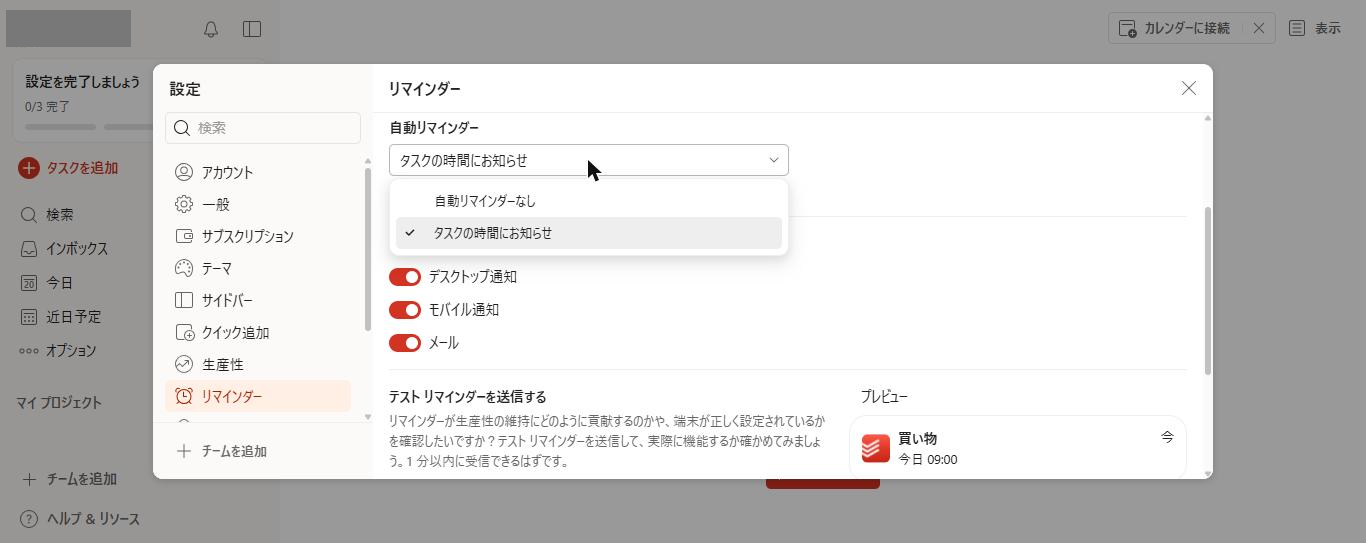Click チームを追加 in the main sidebar
Viewport: 1366px width, 543px height.
click(70, 479)
